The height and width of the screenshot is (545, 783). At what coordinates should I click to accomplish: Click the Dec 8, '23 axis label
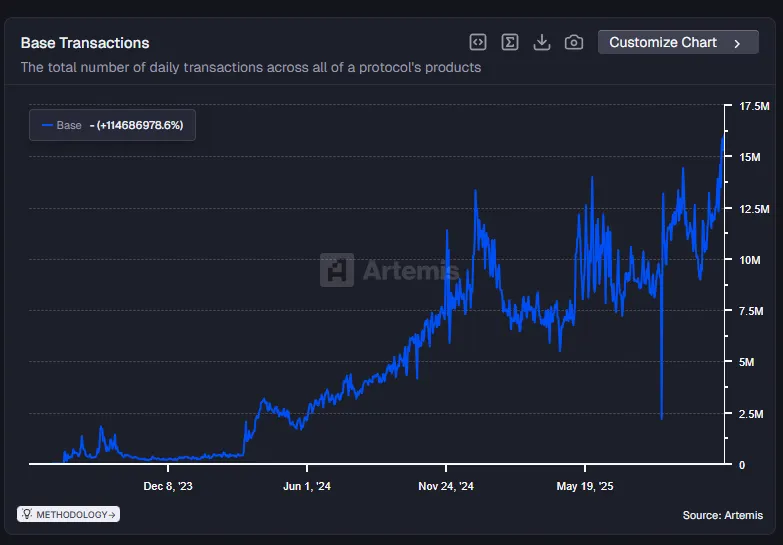[x=168, y=486]
